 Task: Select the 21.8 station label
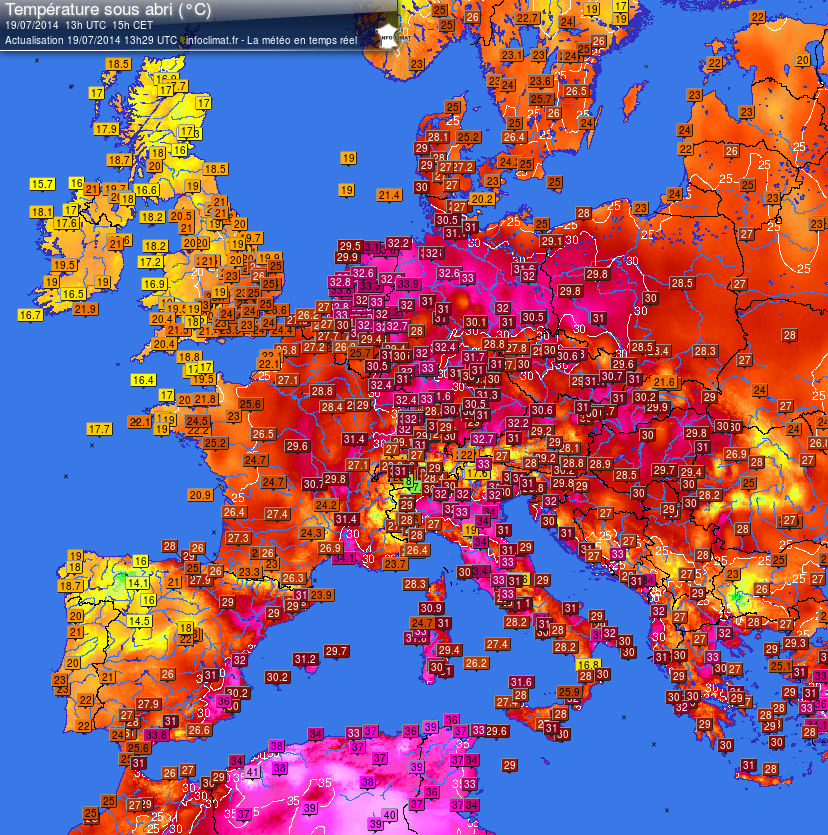click(x=205, y=399)
